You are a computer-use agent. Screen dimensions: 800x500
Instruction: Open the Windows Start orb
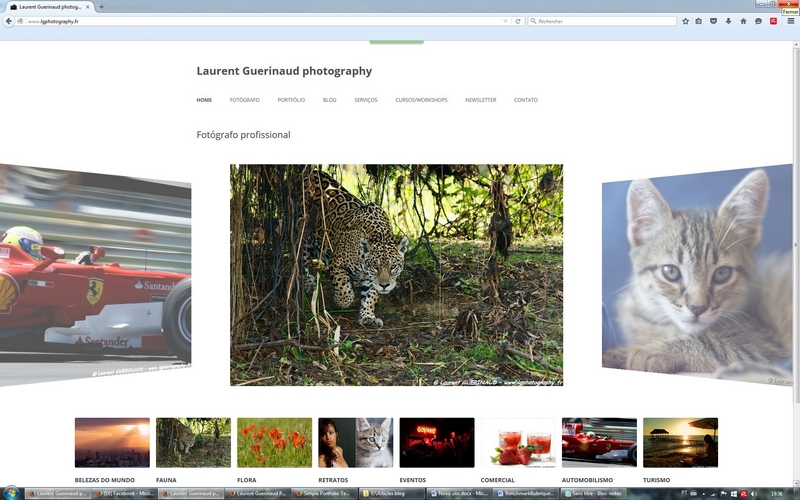pyautogui.click(x=11, y=493)
